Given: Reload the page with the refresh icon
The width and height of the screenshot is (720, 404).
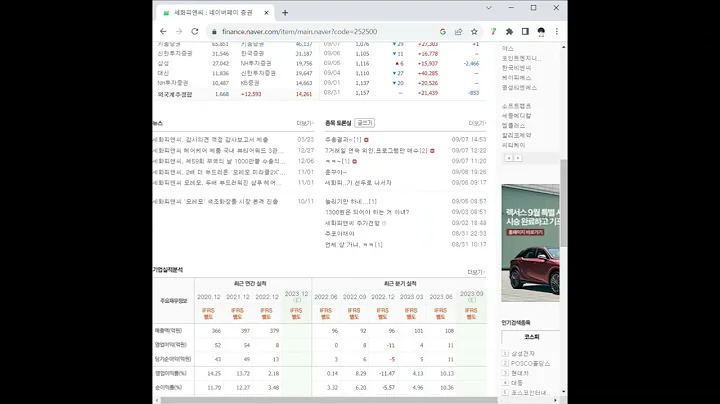Looking at the screenshot, I should (x=195, y=31).
